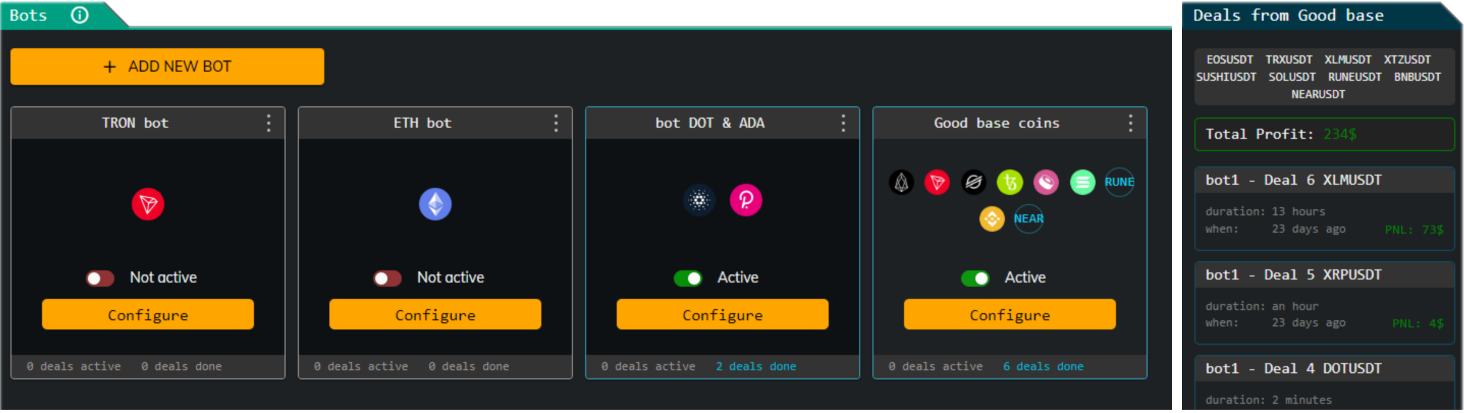Image resolution: width=1464 pixels, height=413 pixels.
Task: Turn off the Good base coins toggle
Action: (x=975, y=278)
